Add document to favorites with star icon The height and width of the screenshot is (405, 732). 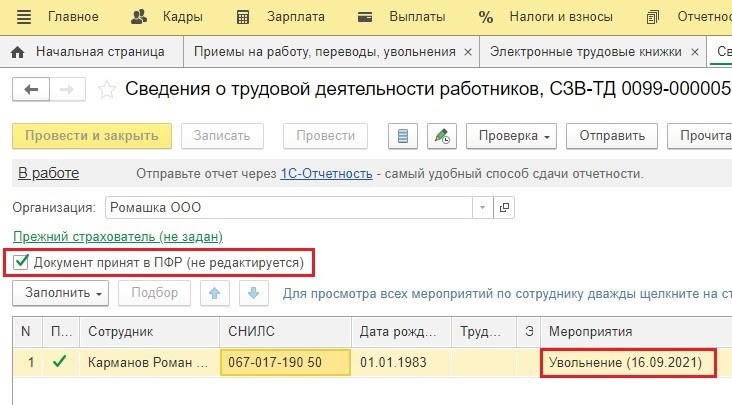tap(106, 89)
